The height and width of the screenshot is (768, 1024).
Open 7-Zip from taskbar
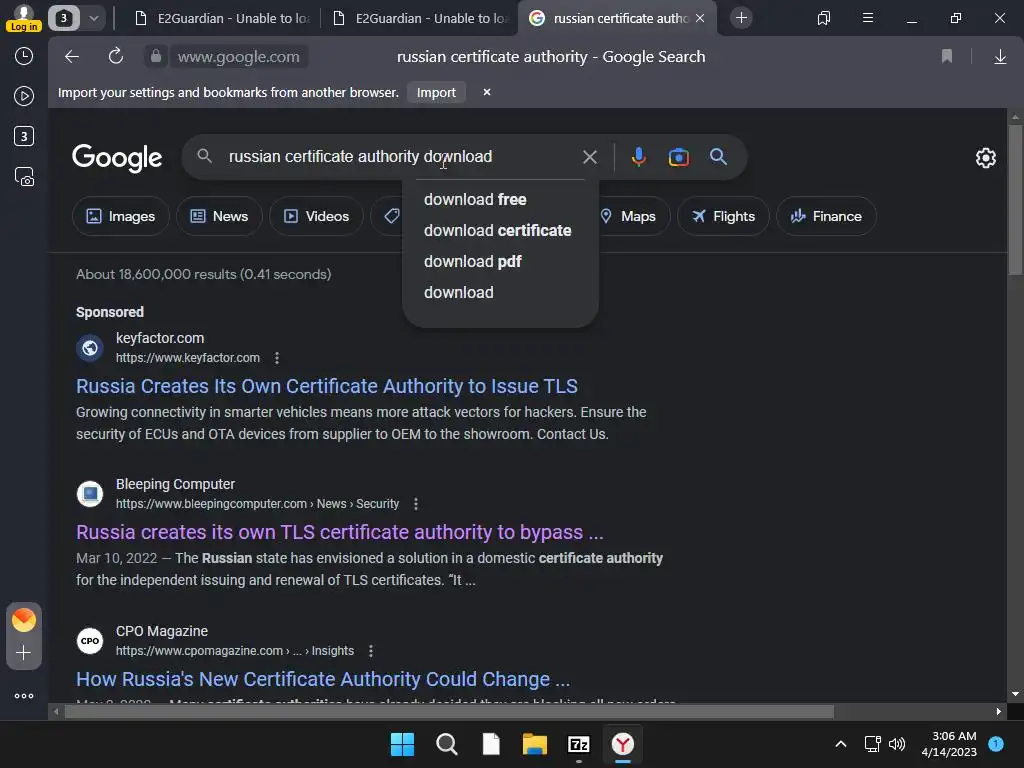[579, 744]
